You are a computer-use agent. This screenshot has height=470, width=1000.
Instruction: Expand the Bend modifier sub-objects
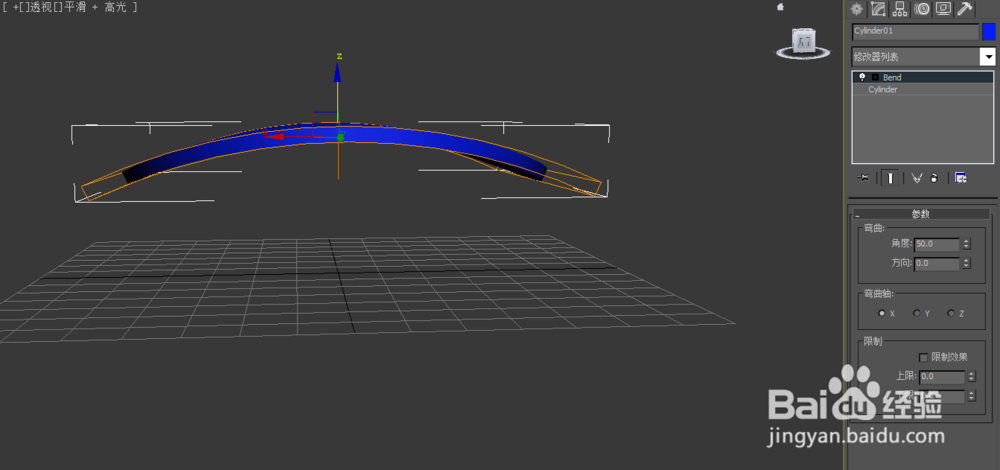[x=875, y=77]
